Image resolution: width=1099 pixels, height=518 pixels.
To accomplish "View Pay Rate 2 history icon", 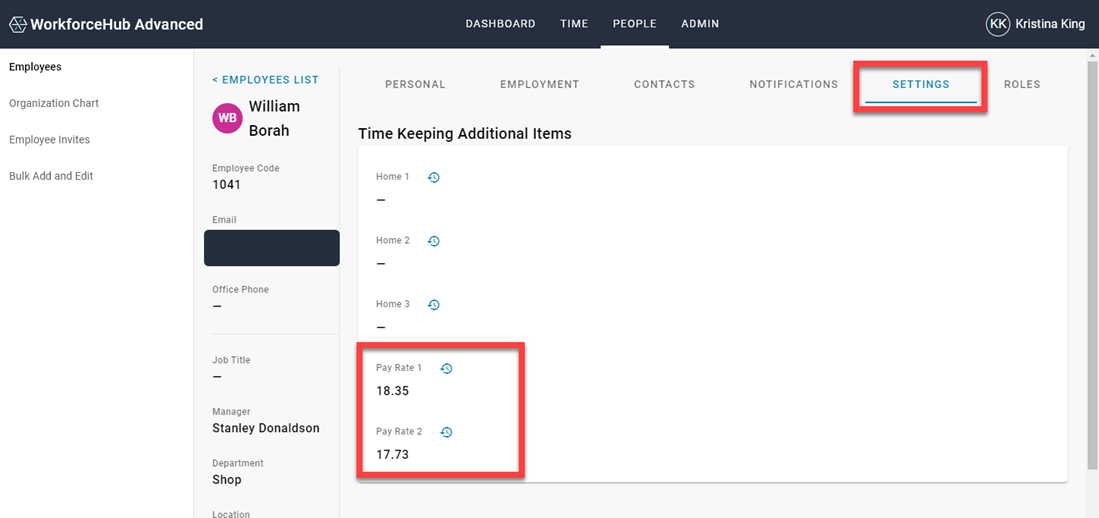I will pos(447,433).
